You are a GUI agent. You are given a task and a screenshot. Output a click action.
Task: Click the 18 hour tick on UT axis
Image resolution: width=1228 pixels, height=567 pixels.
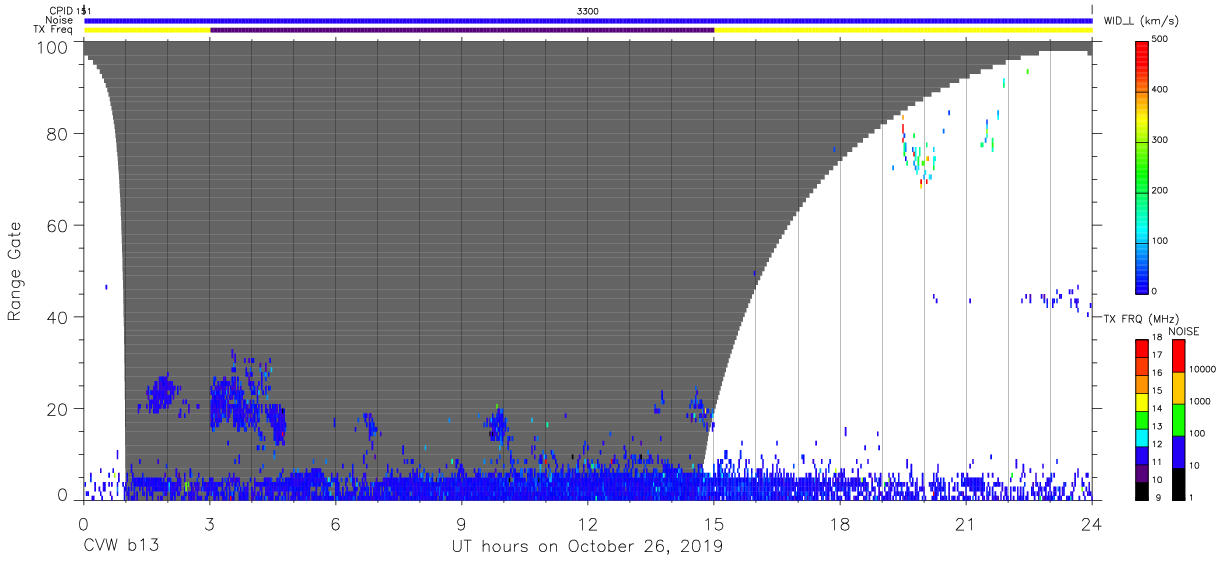840,524
